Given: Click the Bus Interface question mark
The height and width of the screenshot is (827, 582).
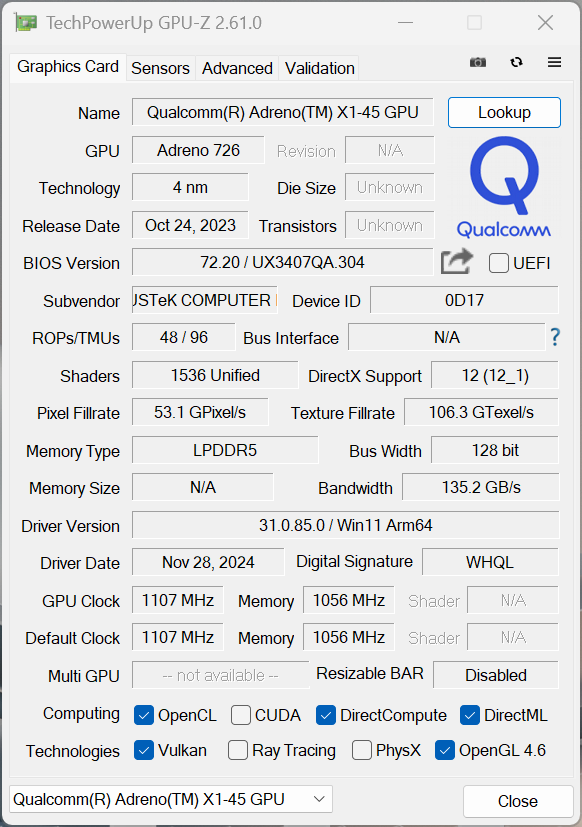Looking at the screenshot, I should coord(555,336).
